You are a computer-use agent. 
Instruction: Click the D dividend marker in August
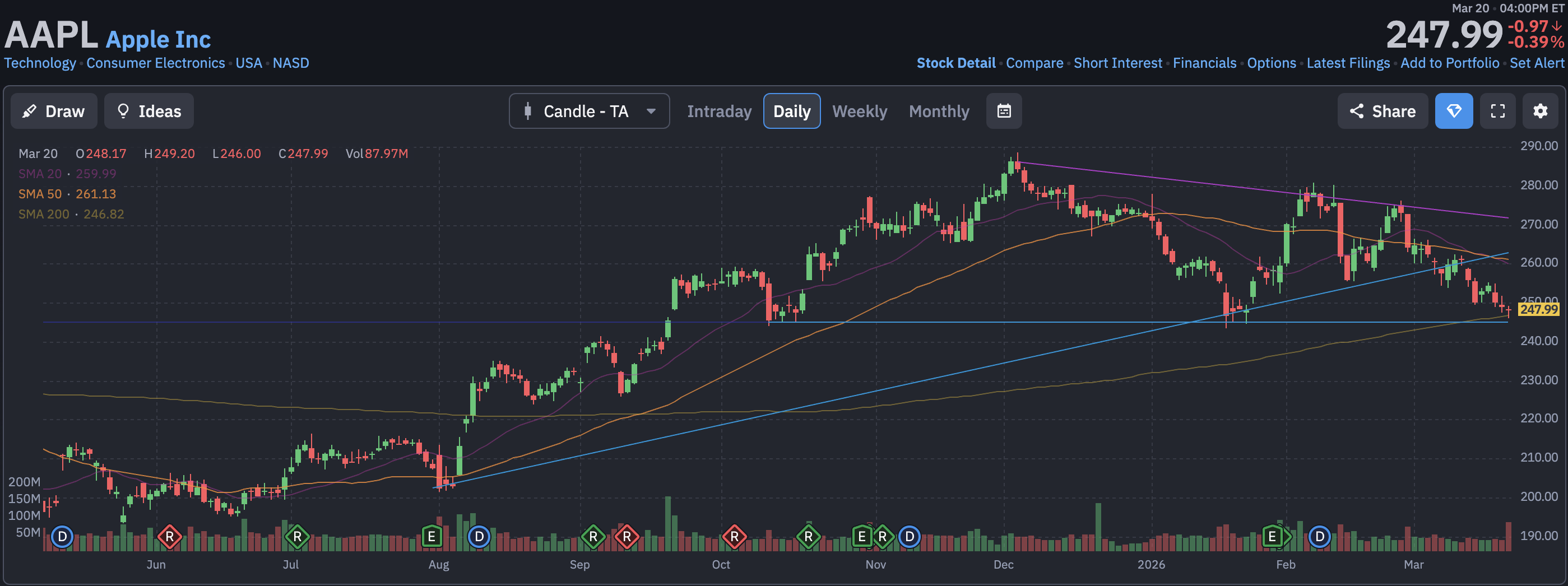click(x=479, y=537)
